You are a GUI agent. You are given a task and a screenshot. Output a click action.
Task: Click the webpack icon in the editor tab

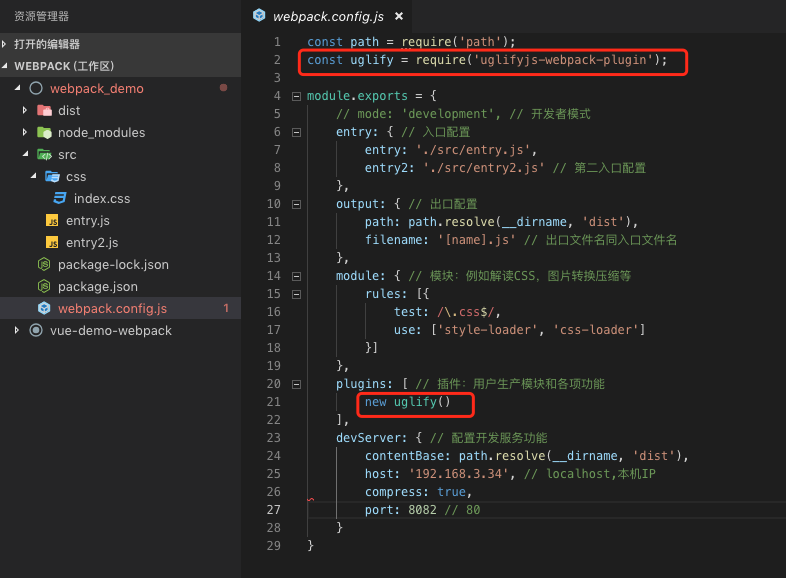pos(259,16)
